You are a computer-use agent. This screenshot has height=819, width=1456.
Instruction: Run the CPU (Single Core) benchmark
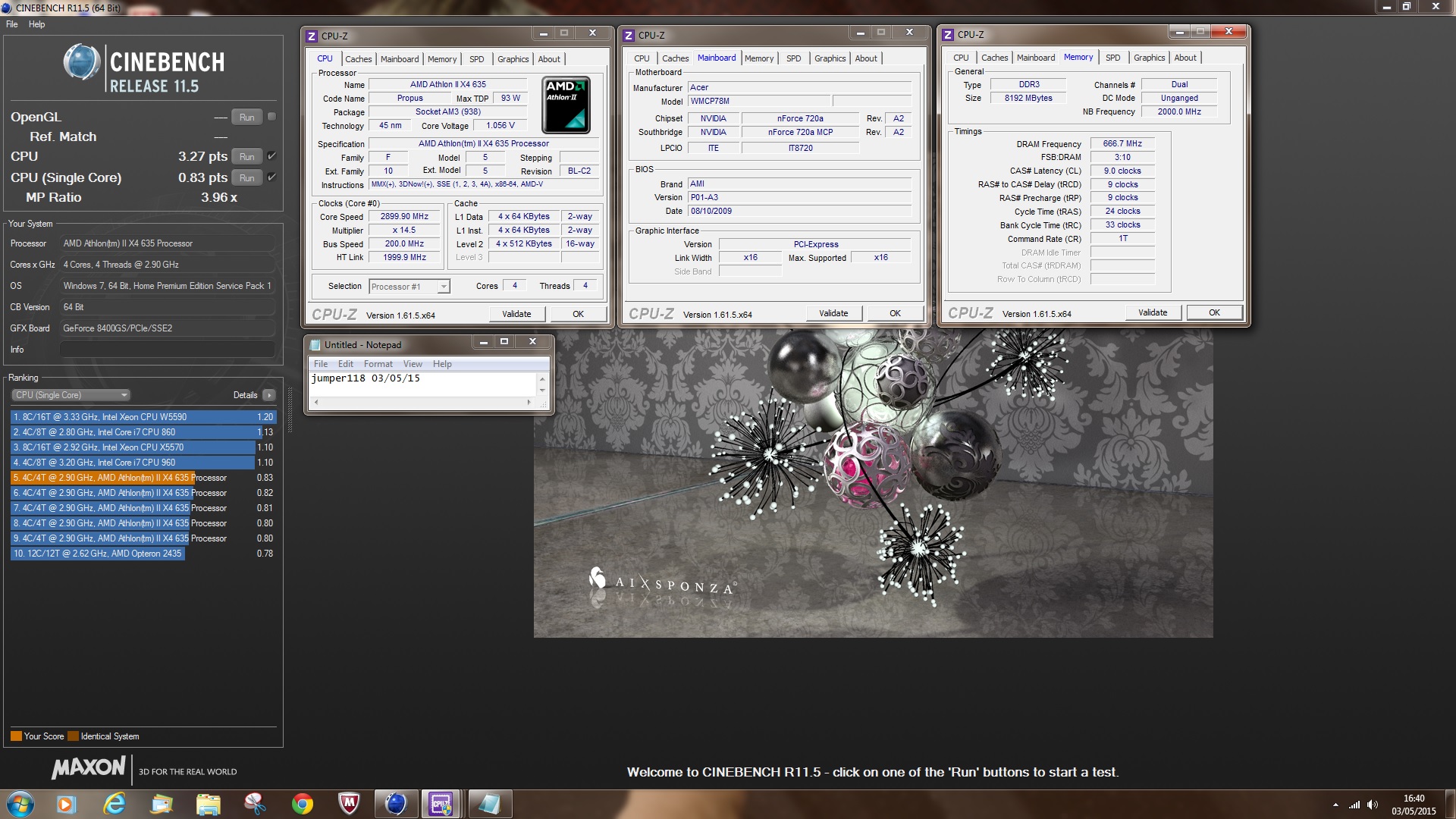click(246, 178)
